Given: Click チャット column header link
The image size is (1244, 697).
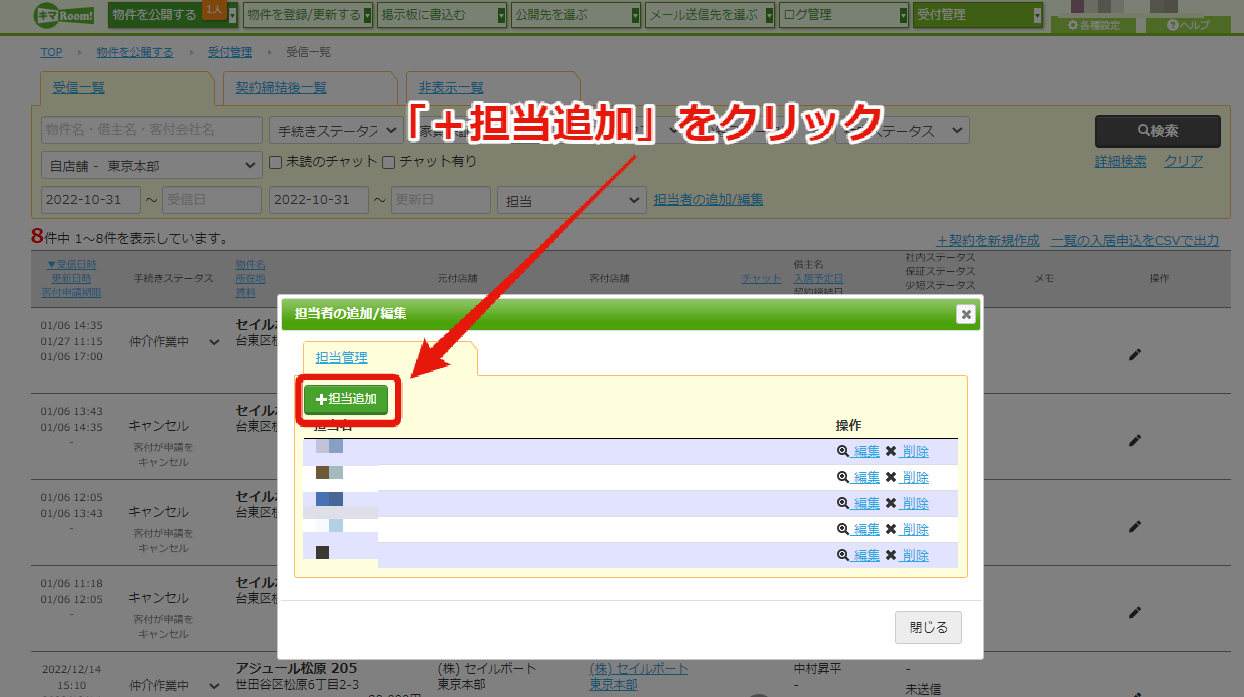Looking at the screenshot, I should click(762, 278).
